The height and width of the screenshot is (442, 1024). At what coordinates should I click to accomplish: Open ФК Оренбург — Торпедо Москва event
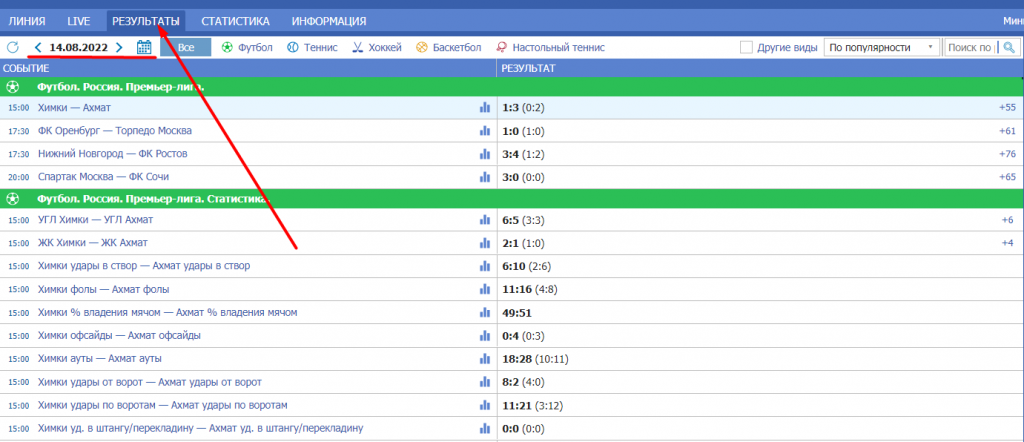pos(115,131)
